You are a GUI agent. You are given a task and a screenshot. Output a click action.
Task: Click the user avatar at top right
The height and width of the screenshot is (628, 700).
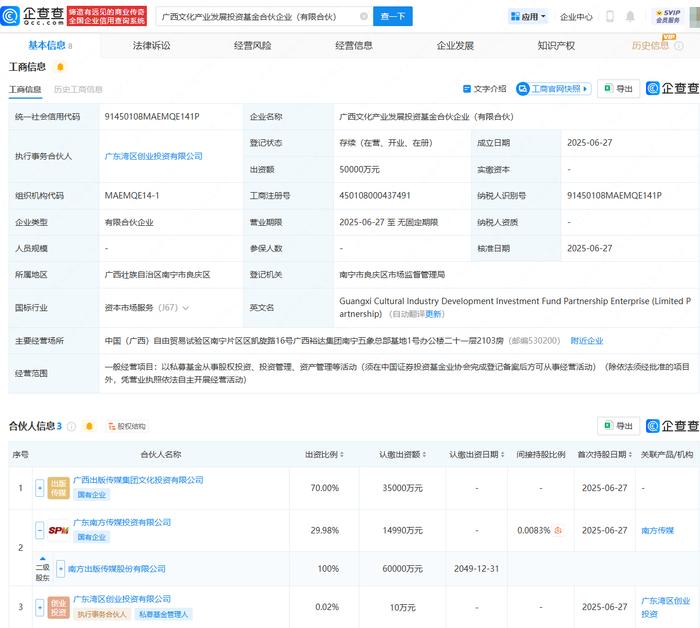pos(695,17)
